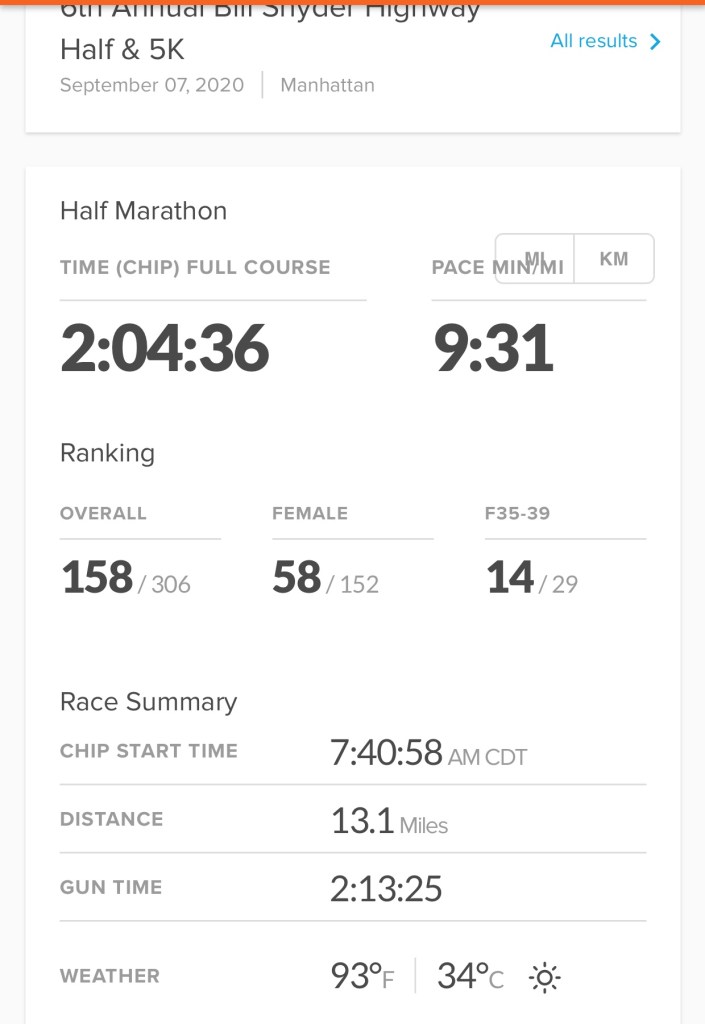Click the 2:04:36 chip time value
The height and width of the screenshot is (1024, 705).
(165, 348)
